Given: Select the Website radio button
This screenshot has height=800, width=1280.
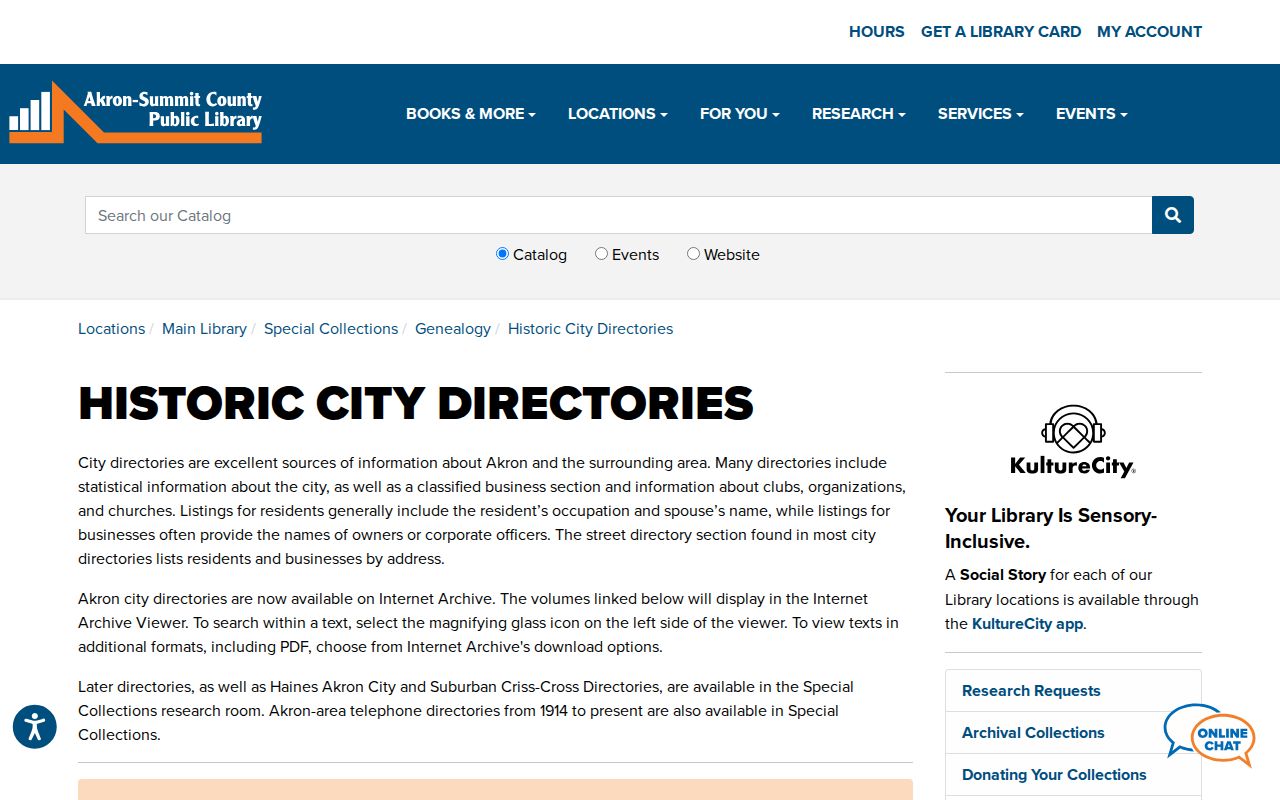Looking at the screenshot, I should (x=693, y=254).
